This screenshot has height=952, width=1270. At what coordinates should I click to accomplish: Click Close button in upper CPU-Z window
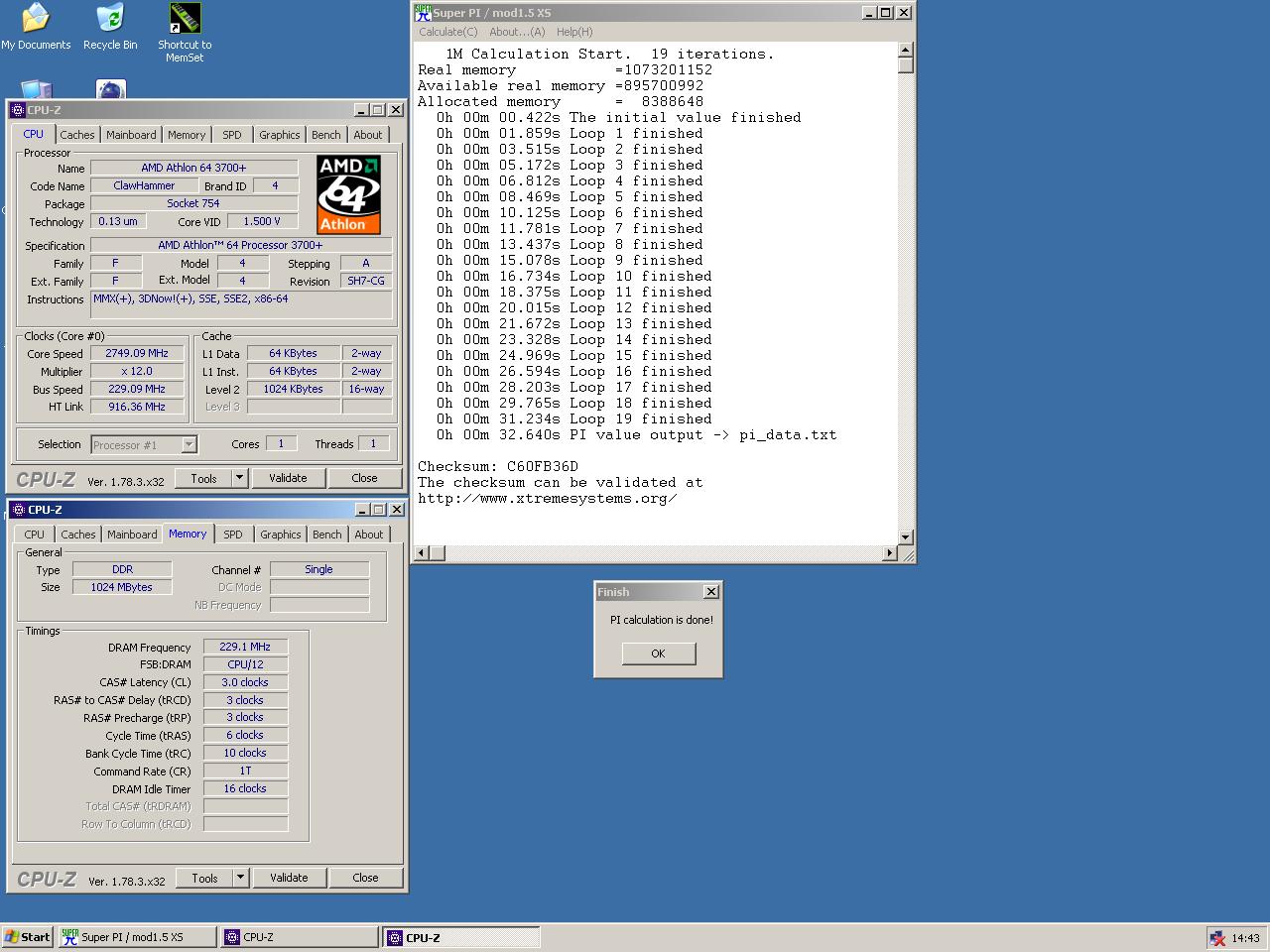(364, 478)
